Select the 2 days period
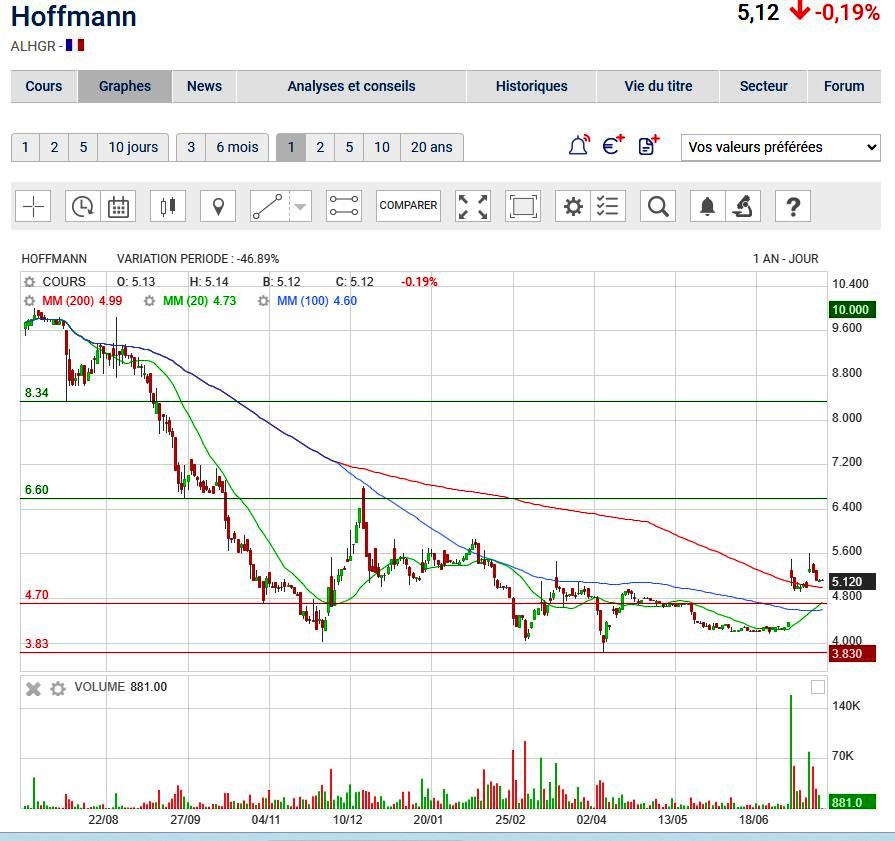Viewport: 895px width, 841px height. click(x=54, y=147)
